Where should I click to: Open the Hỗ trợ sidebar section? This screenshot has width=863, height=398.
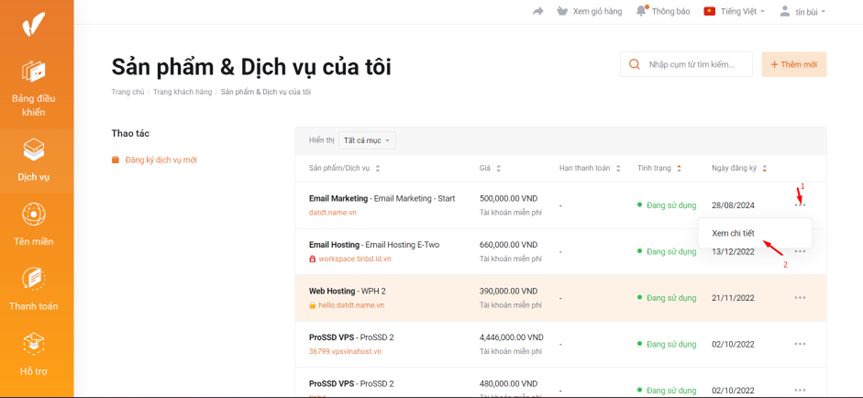pos(34,354)
